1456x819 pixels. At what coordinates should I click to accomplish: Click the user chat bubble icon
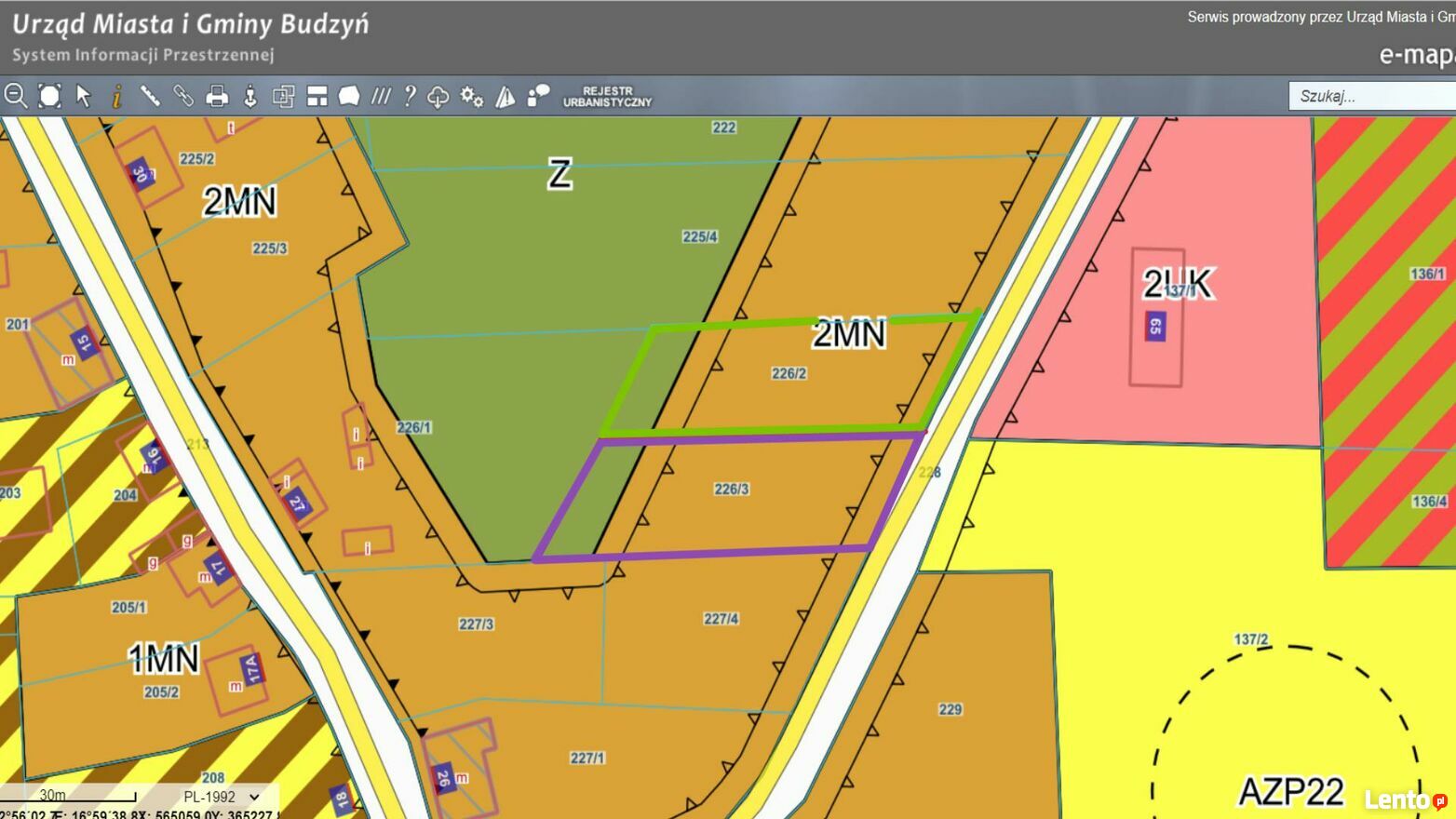coord(538,96)
